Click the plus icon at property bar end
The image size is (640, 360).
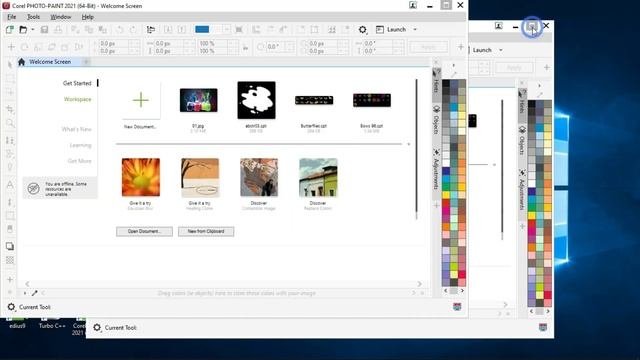[460, 47]
